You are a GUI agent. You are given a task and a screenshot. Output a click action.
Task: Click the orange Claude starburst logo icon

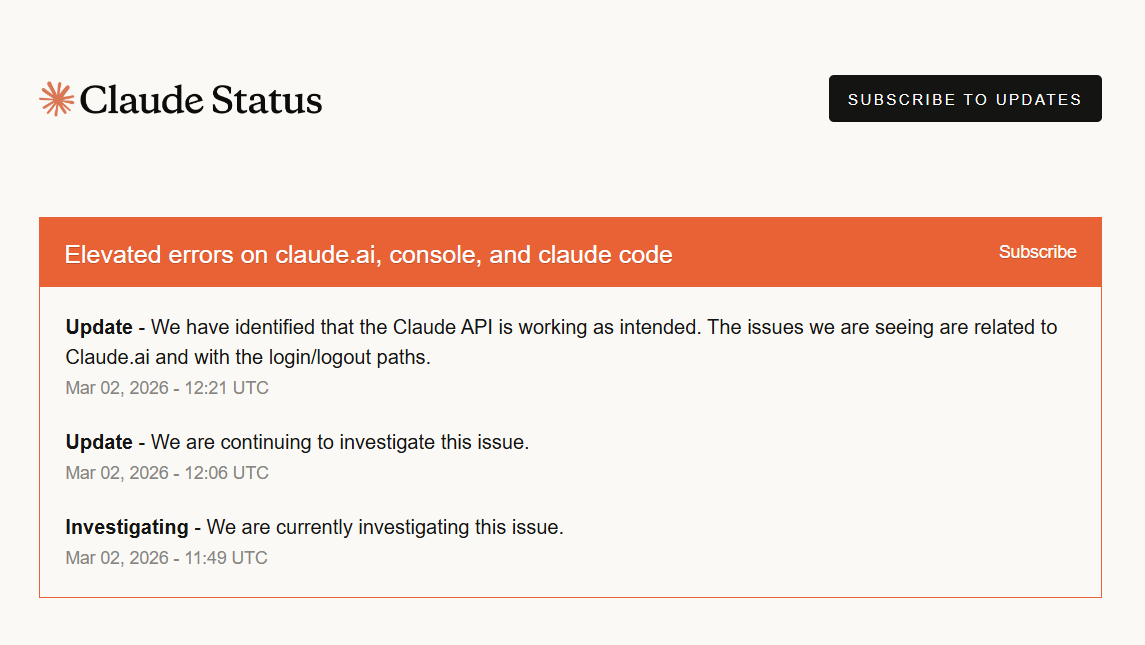coord(57,99)
